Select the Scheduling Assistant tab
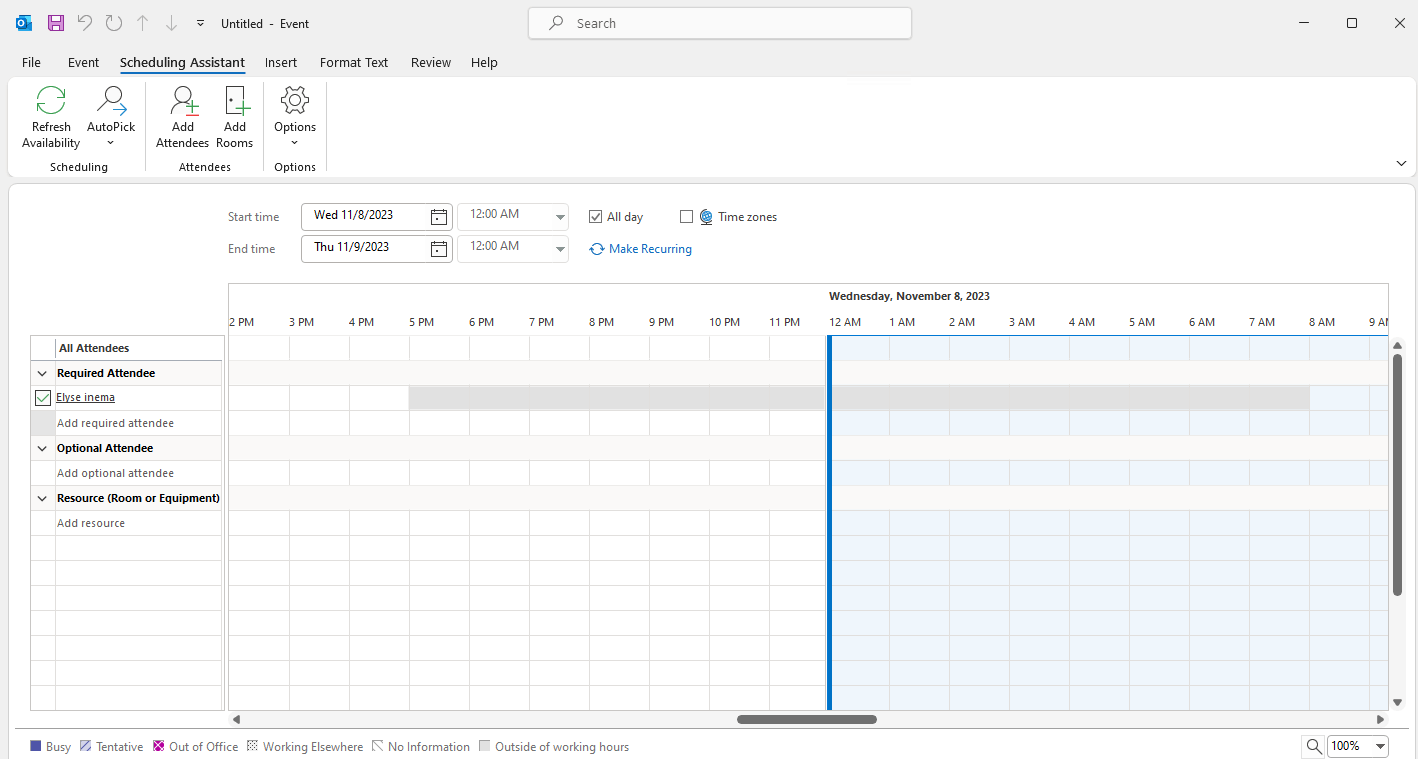Screen dimensions: 1418x759 click(x=182, y=62)
